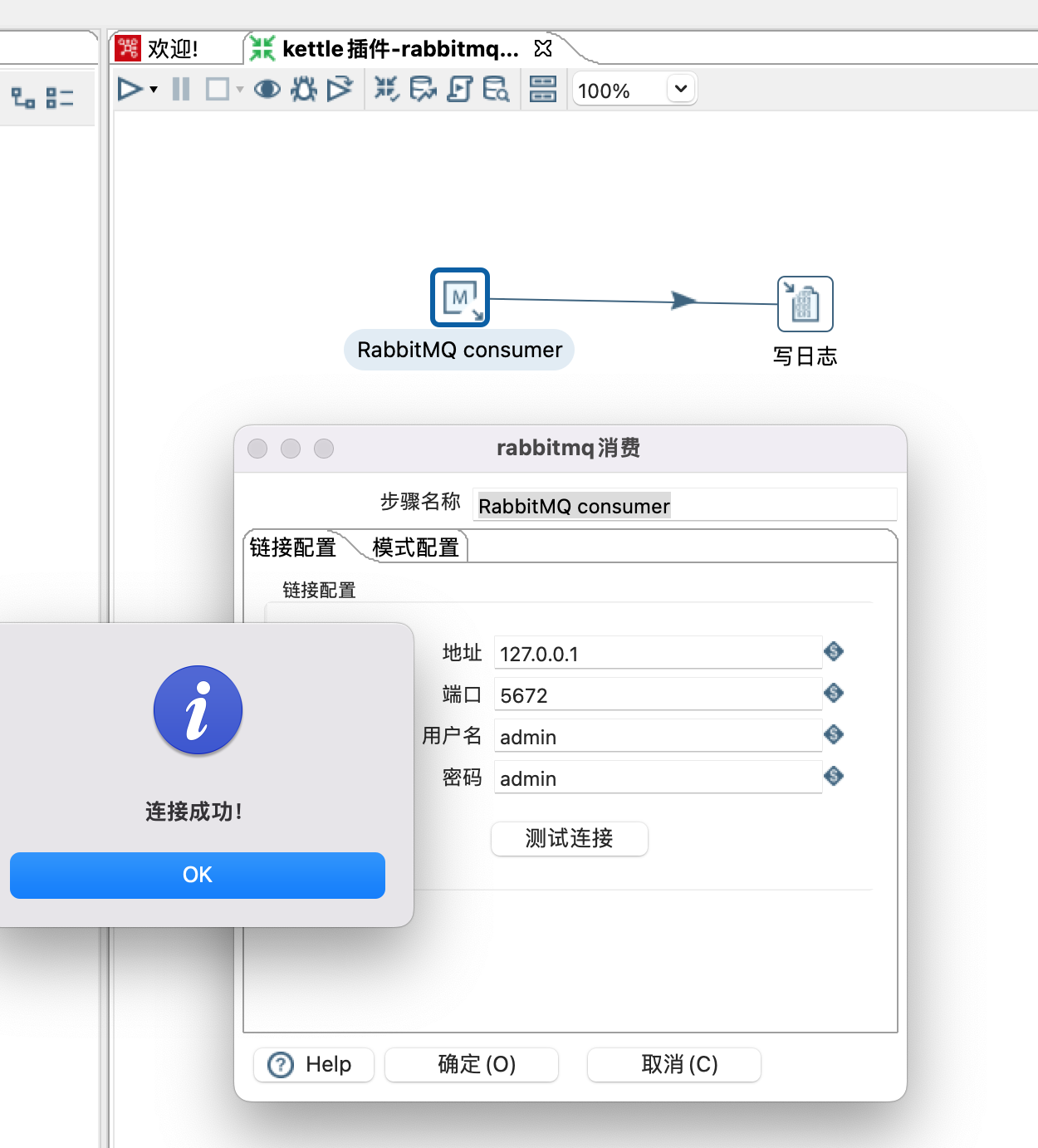Generate SQL for the transformation
Screen dimensions: 1038x1148
(459, 89)
